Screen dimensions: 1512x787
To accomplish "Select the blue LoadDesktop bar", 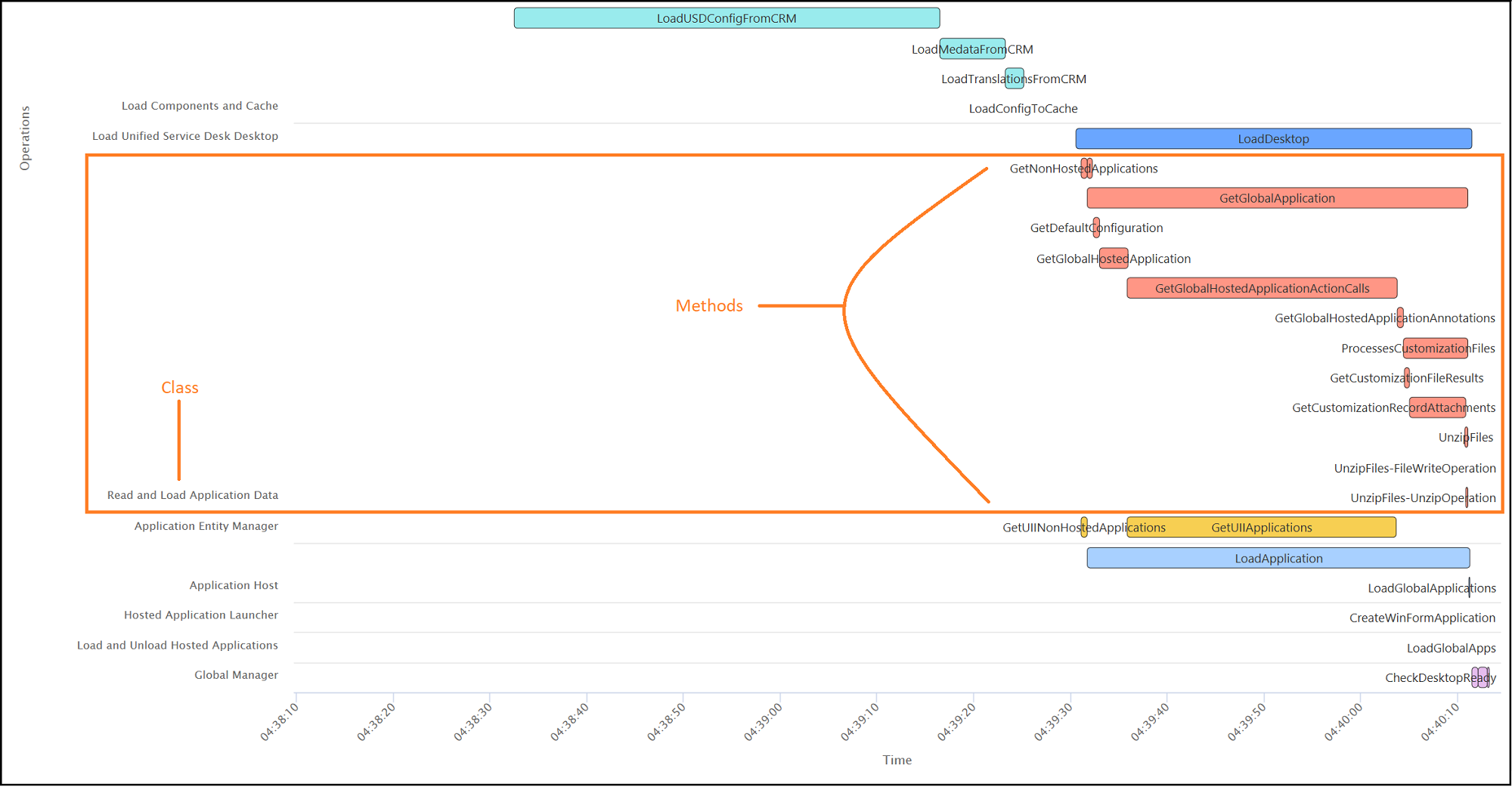I will [1273, 138].
